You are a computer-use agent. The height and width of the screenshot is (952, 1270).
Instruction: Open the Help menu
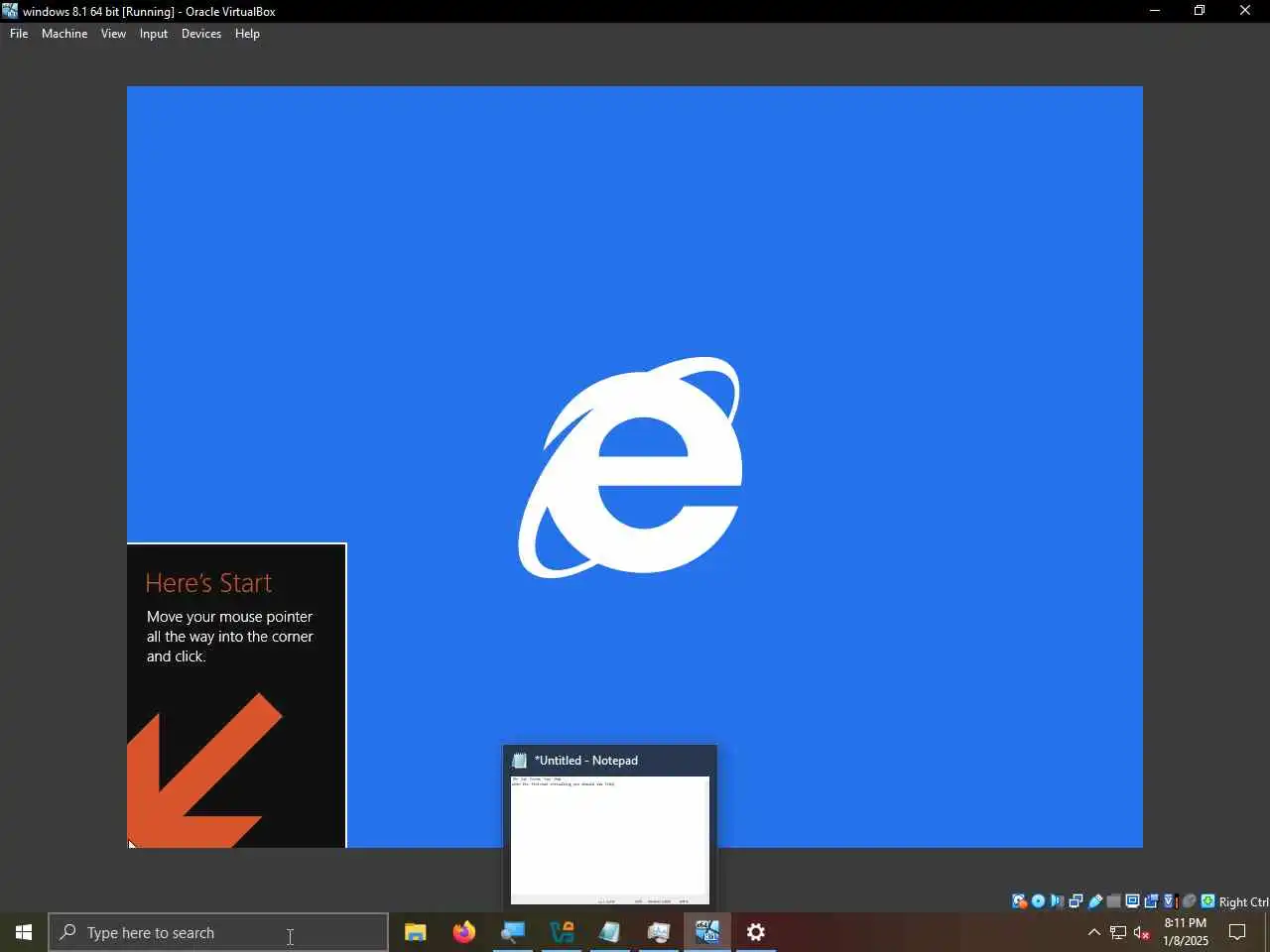[247, 34]
